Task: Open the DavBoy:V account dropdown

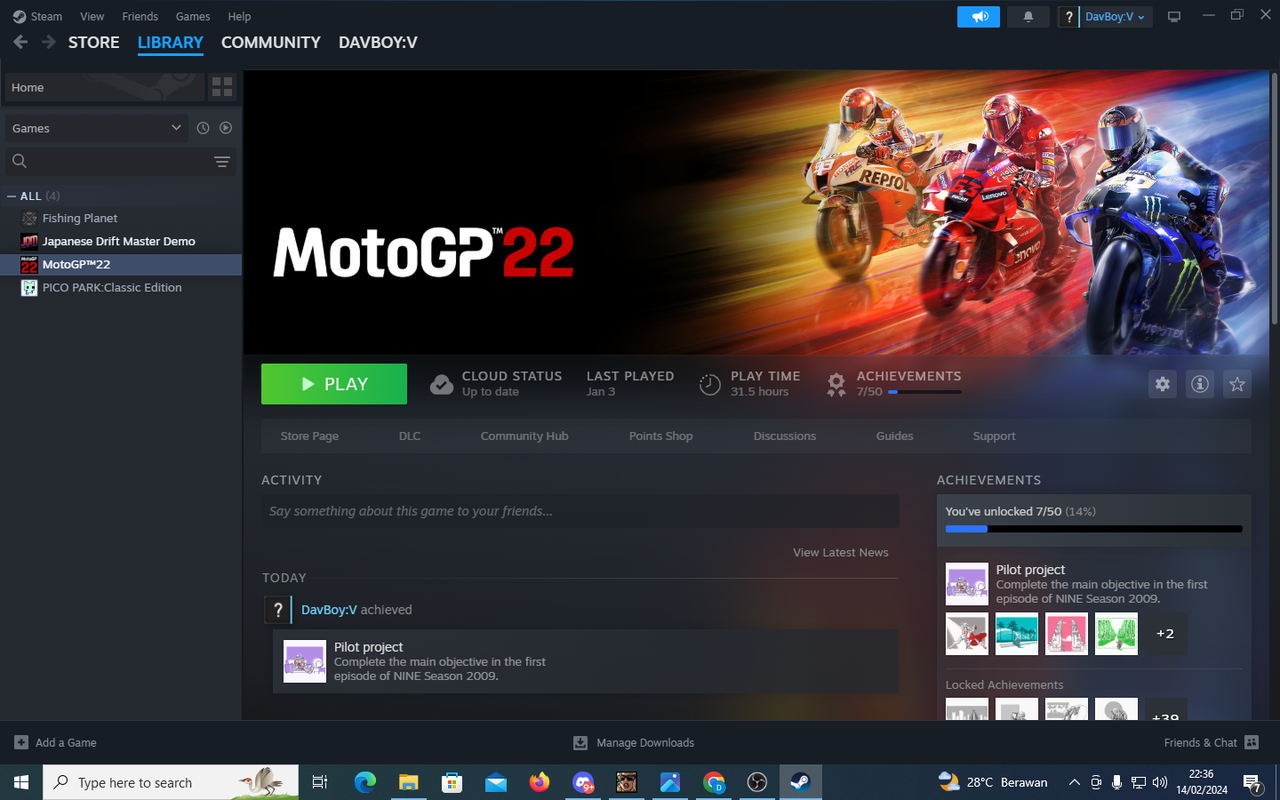Action: point(1115,17)
